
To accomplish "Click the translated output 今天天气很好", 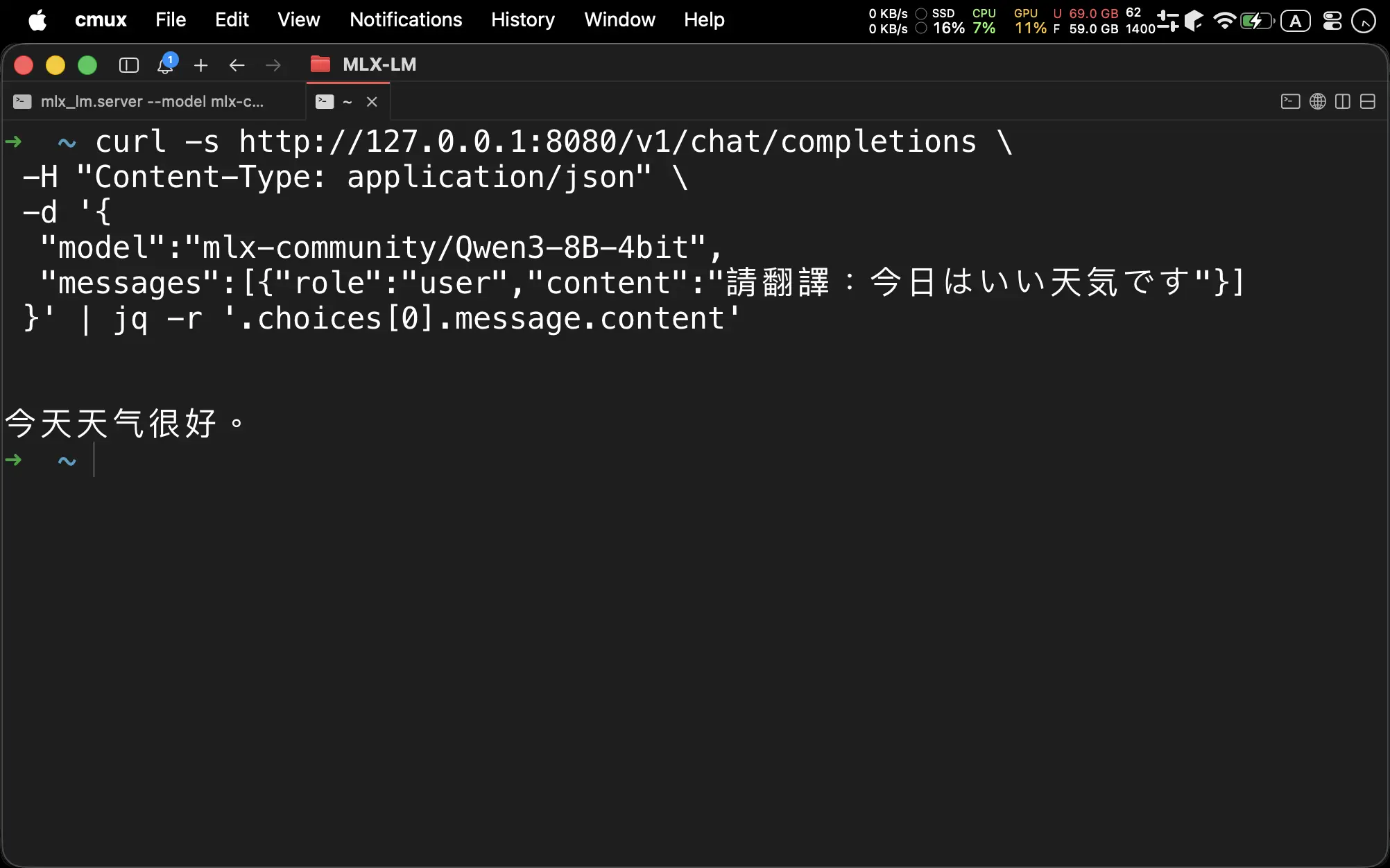I will point(126,423).
